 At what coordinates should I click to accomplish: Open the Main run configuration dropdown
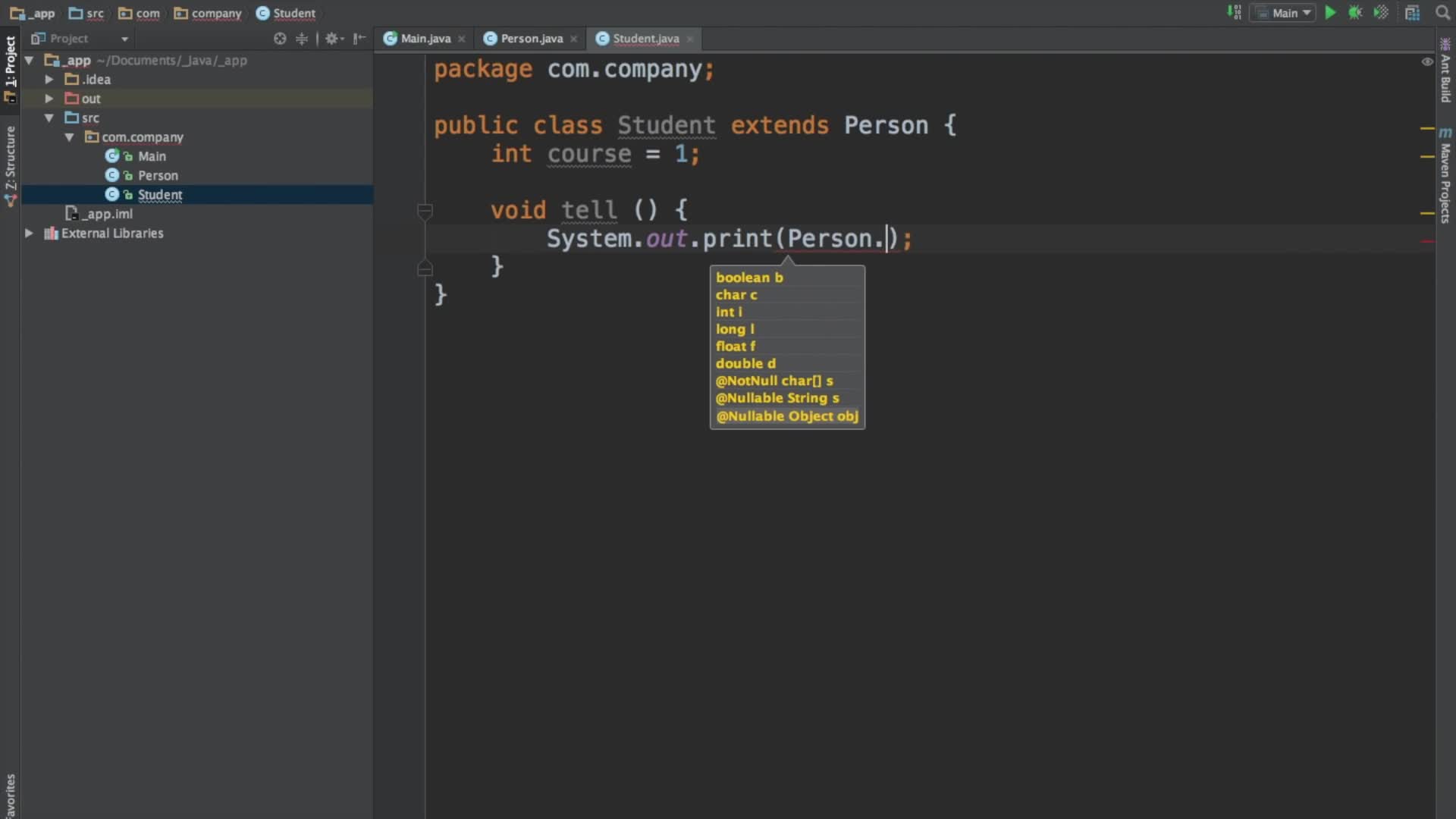(1282, 13)
